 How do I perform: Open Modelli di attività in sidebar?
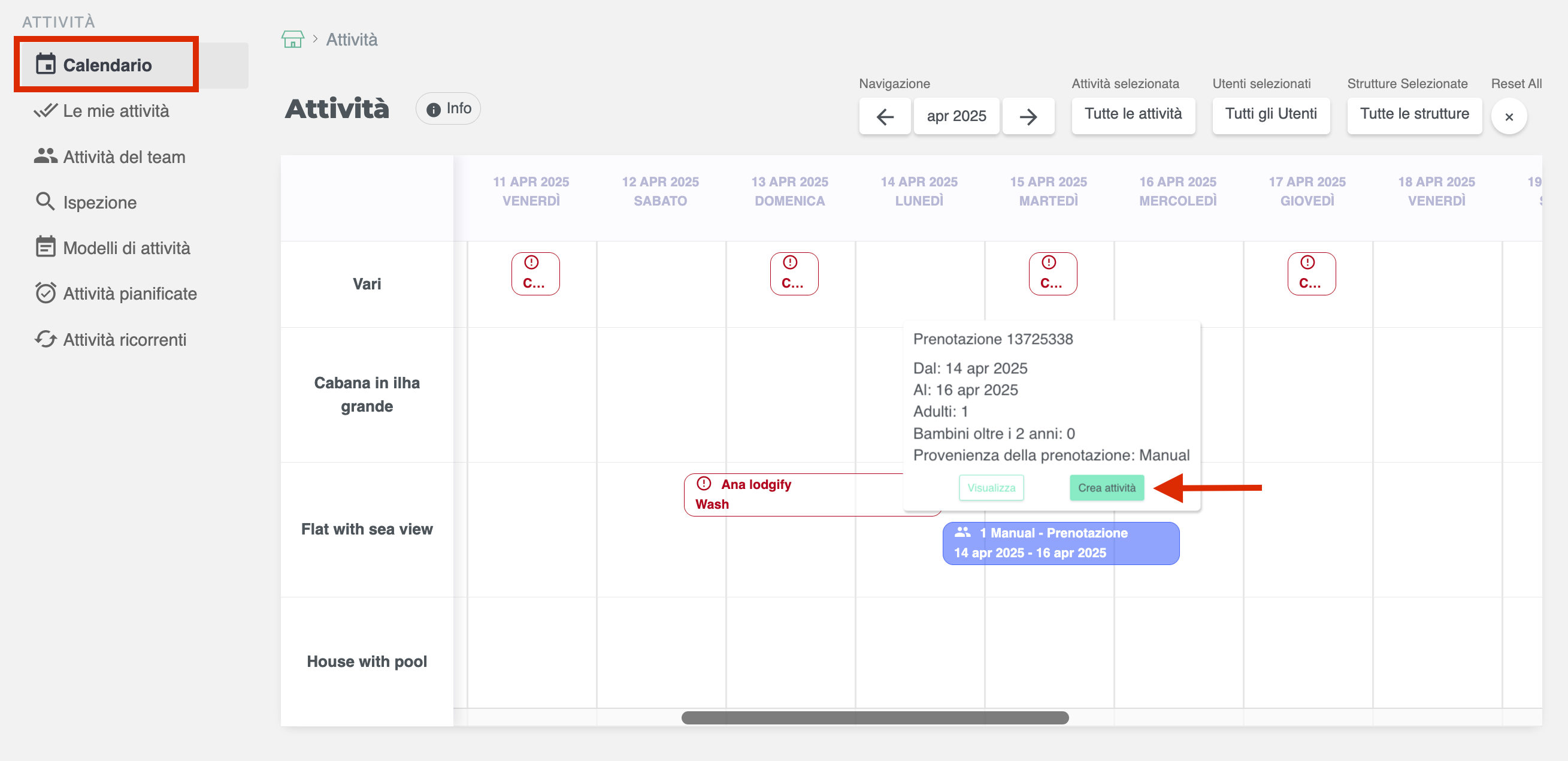[x=126, y=248]
